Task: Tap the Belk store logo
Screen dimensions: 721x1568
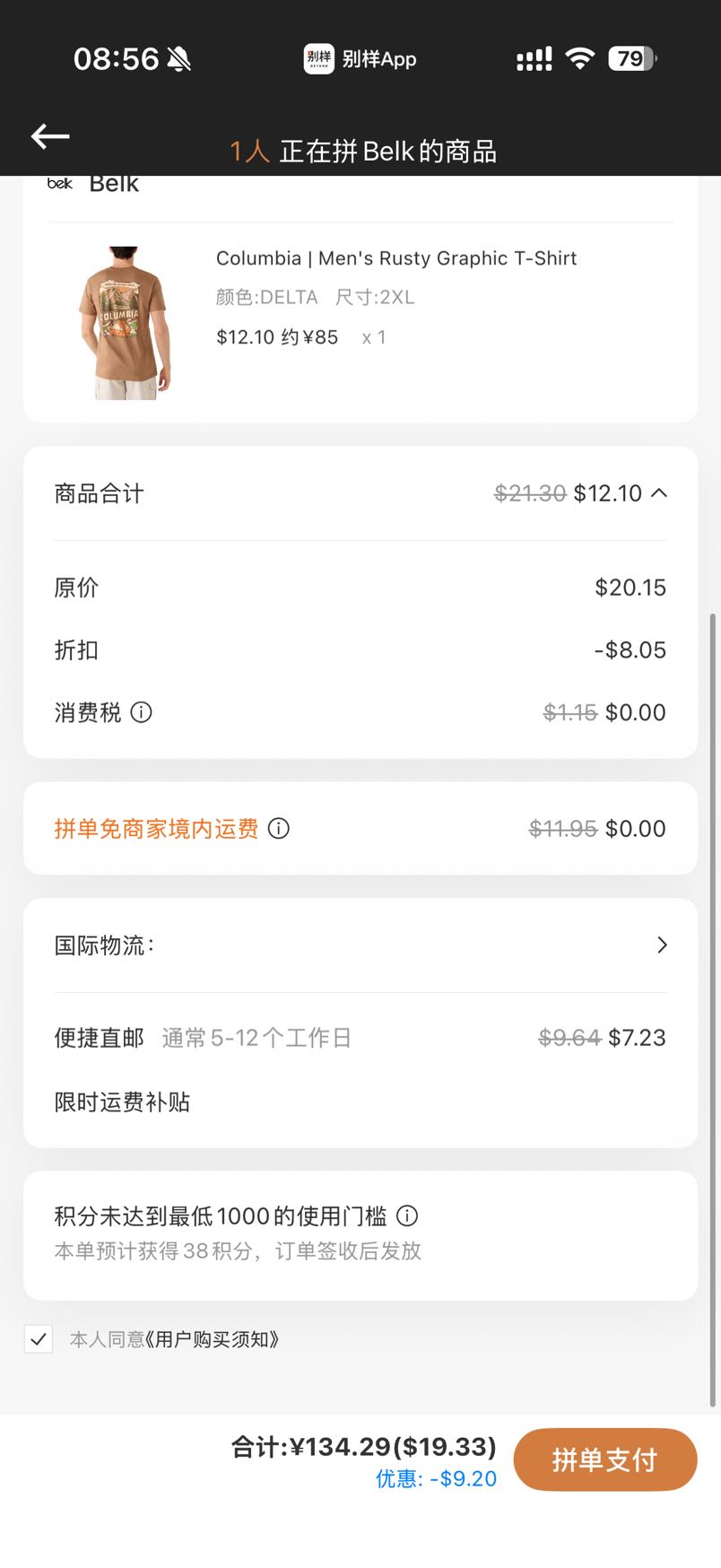Action: pyautogui.click(x=60, y=184)
